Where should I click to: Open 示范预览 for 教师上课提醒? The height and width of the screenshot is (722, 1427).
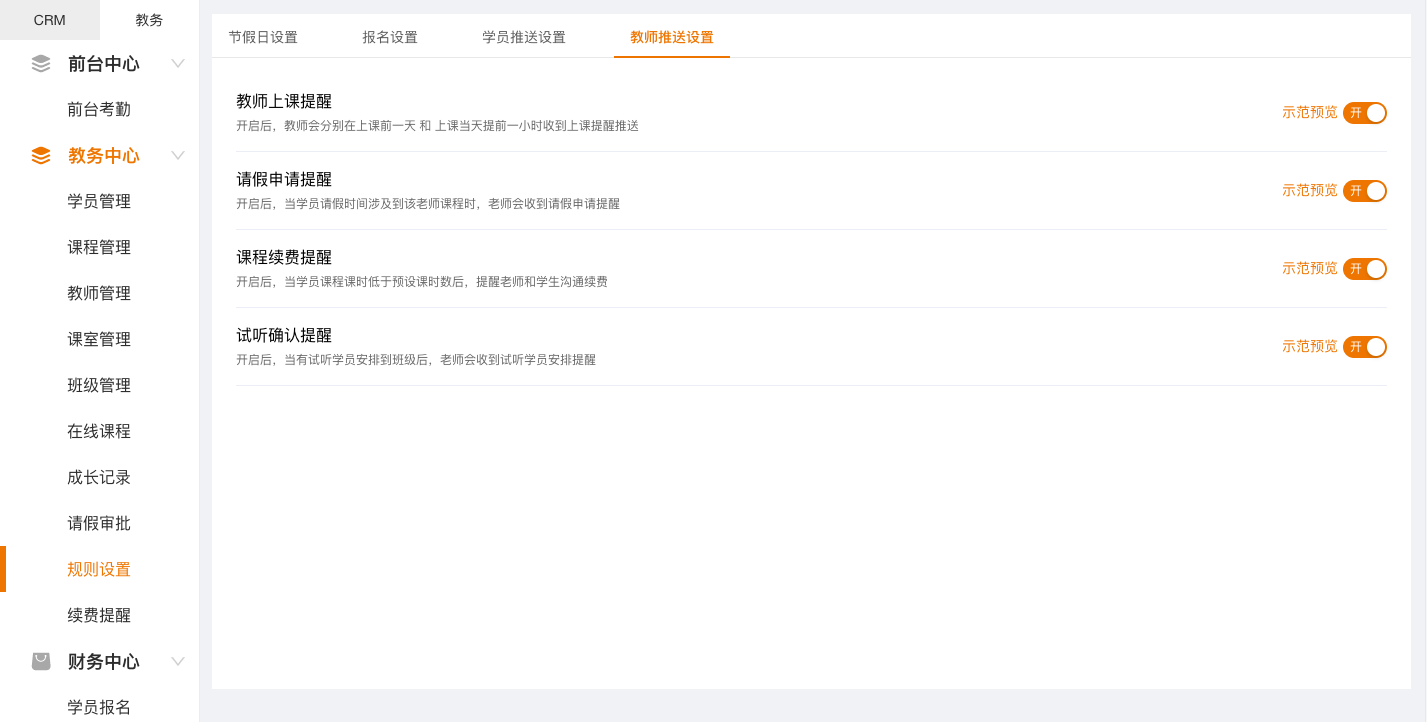(x=1309, y=112)
